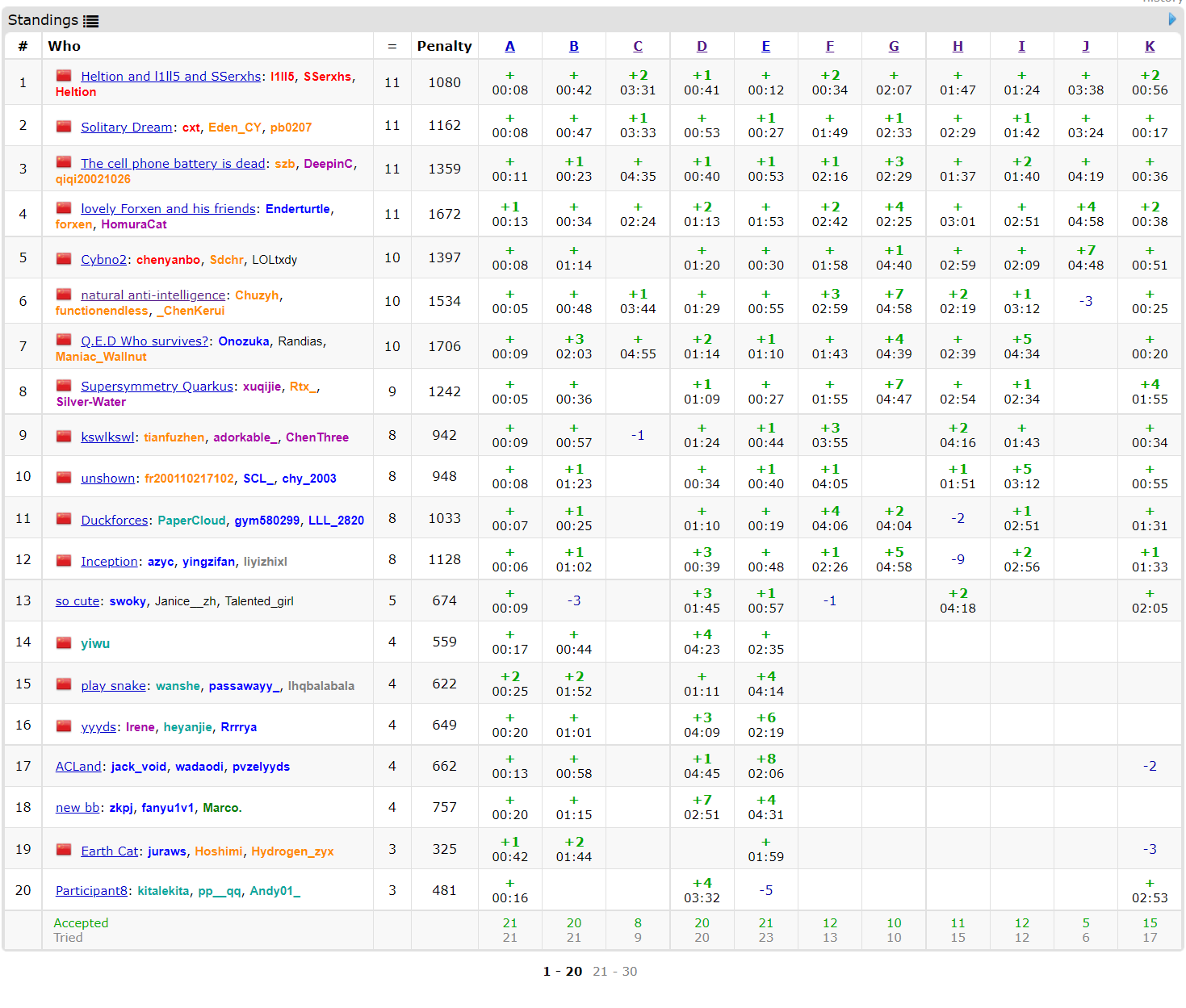Image resolution: width=1186 pixels, height=1008 pixels.
Task: Click rank 1 team's problem J result cell
Action: coord(1085,82)
